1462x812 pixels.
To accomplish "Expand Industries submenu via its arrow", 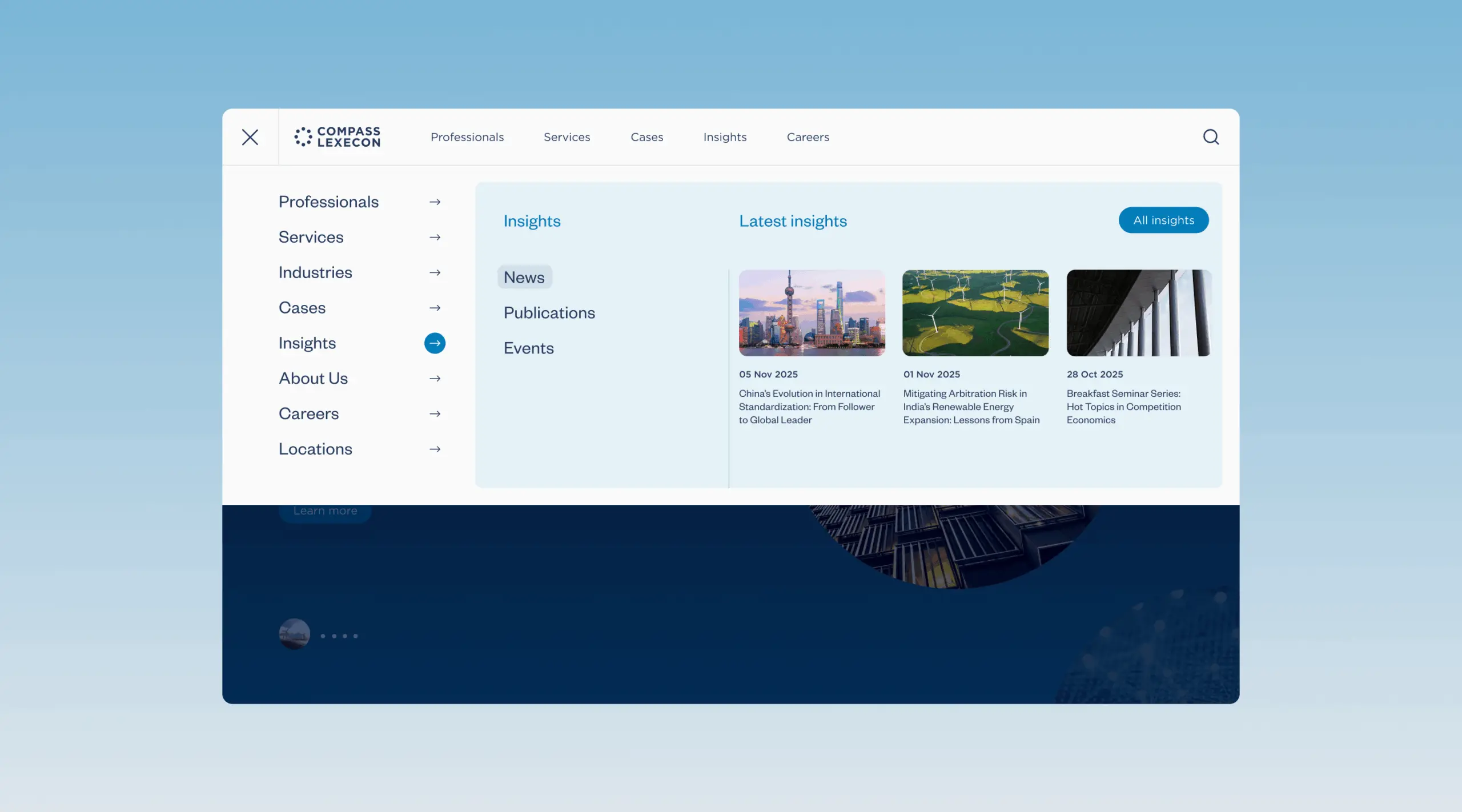I will [435, 273].
